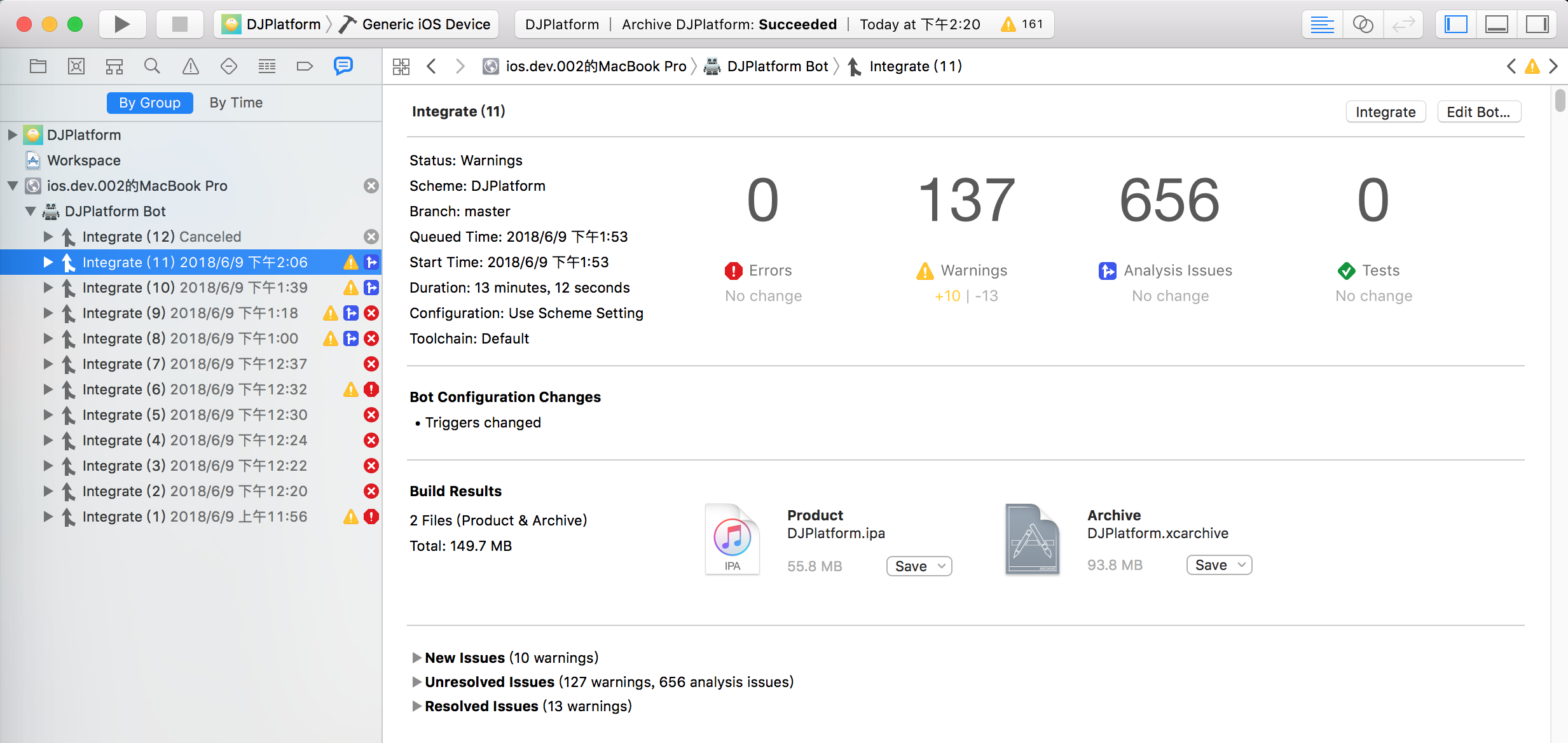The width and height of the screenshot is (1568, 743).
Task: Expand the Resolved Issues section
Action: [x=417, y=705]
